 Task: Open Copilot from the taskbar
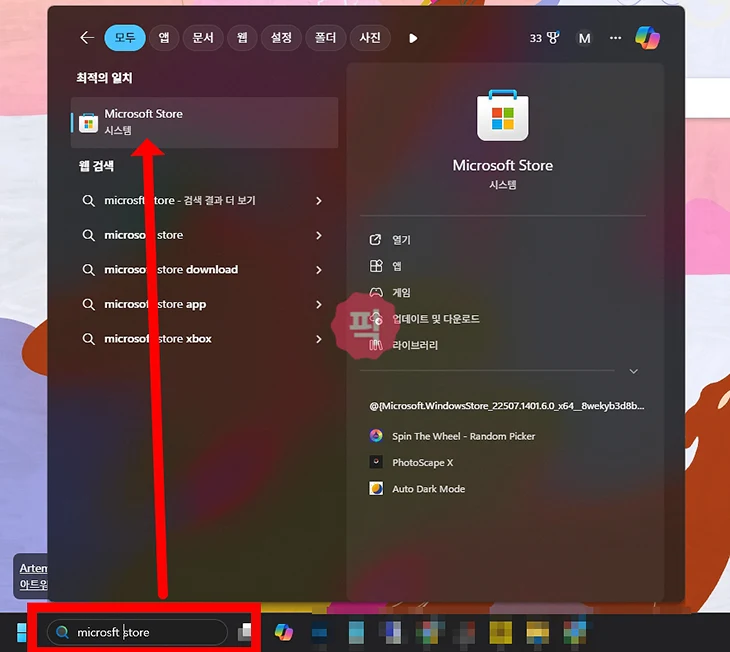pyautogui.click(x=284, y=632)
